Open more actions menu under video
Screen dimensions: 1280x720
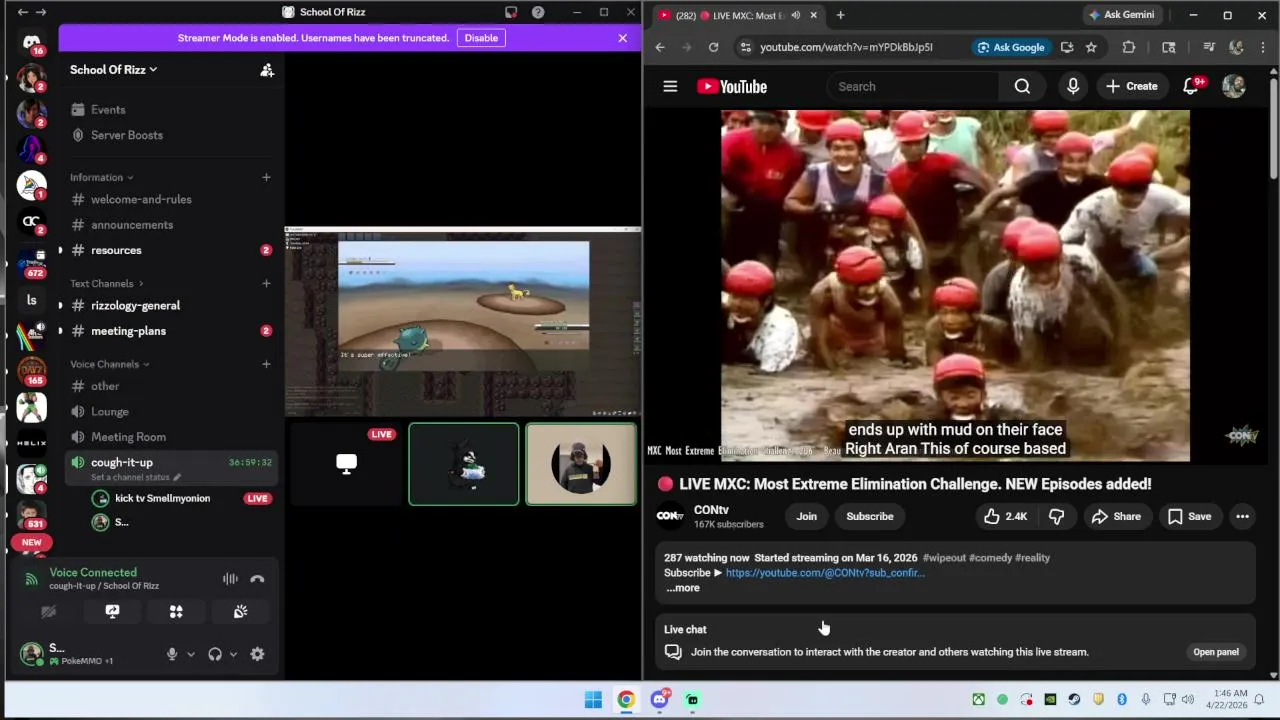coord(1242,516)
